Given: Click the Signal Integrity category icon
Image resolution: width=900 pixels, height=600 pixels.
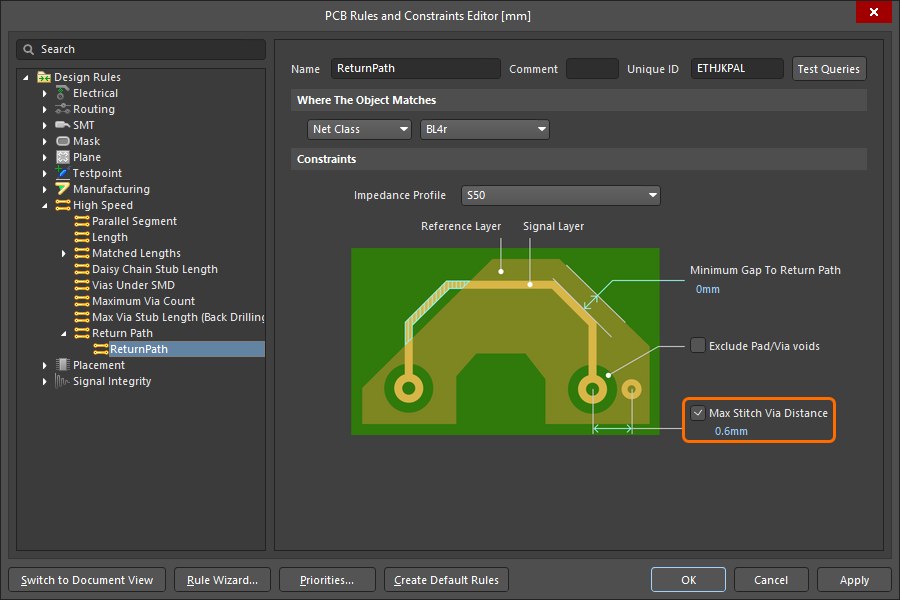Looking at the screenshot, I should click(x=62, y=381).
